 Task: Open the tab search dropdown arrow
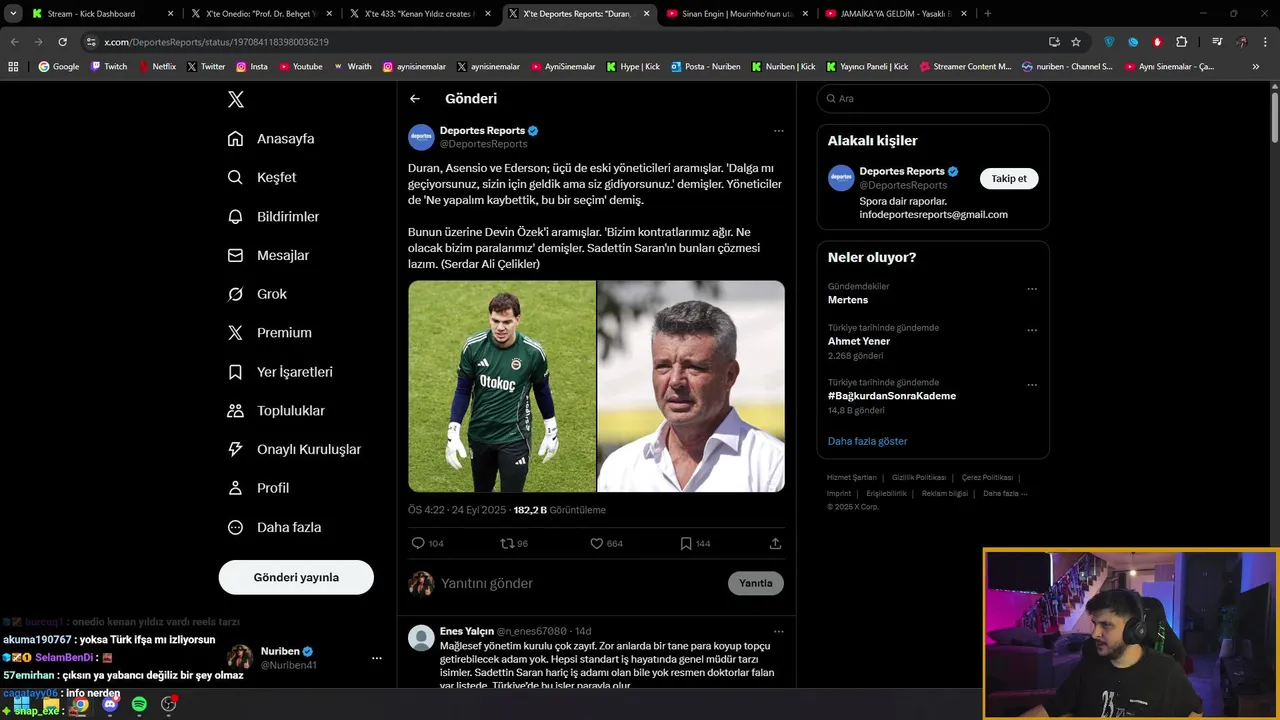(x=13, y=14)
